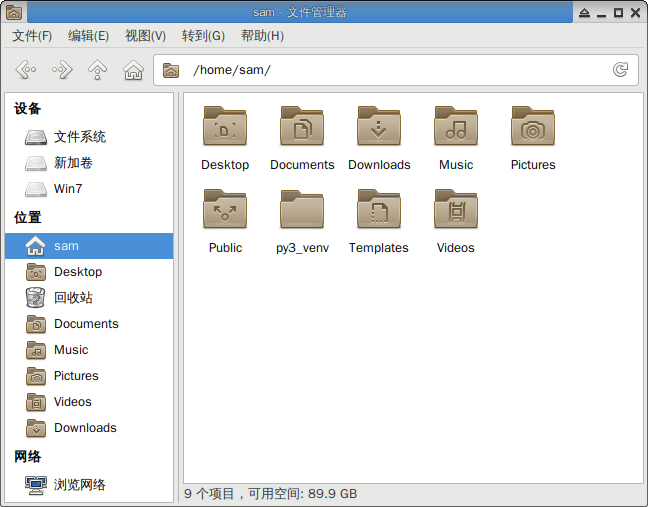Open the Win7 volume in sidebar
The image size is (648, 507).
tap(68, 189)
